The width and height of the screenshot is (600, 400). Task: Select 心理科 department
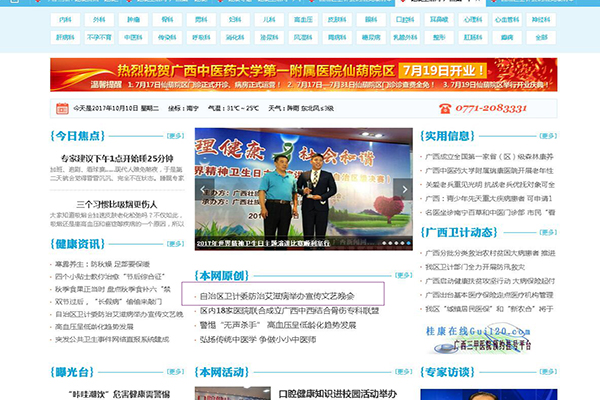point(473,20)
